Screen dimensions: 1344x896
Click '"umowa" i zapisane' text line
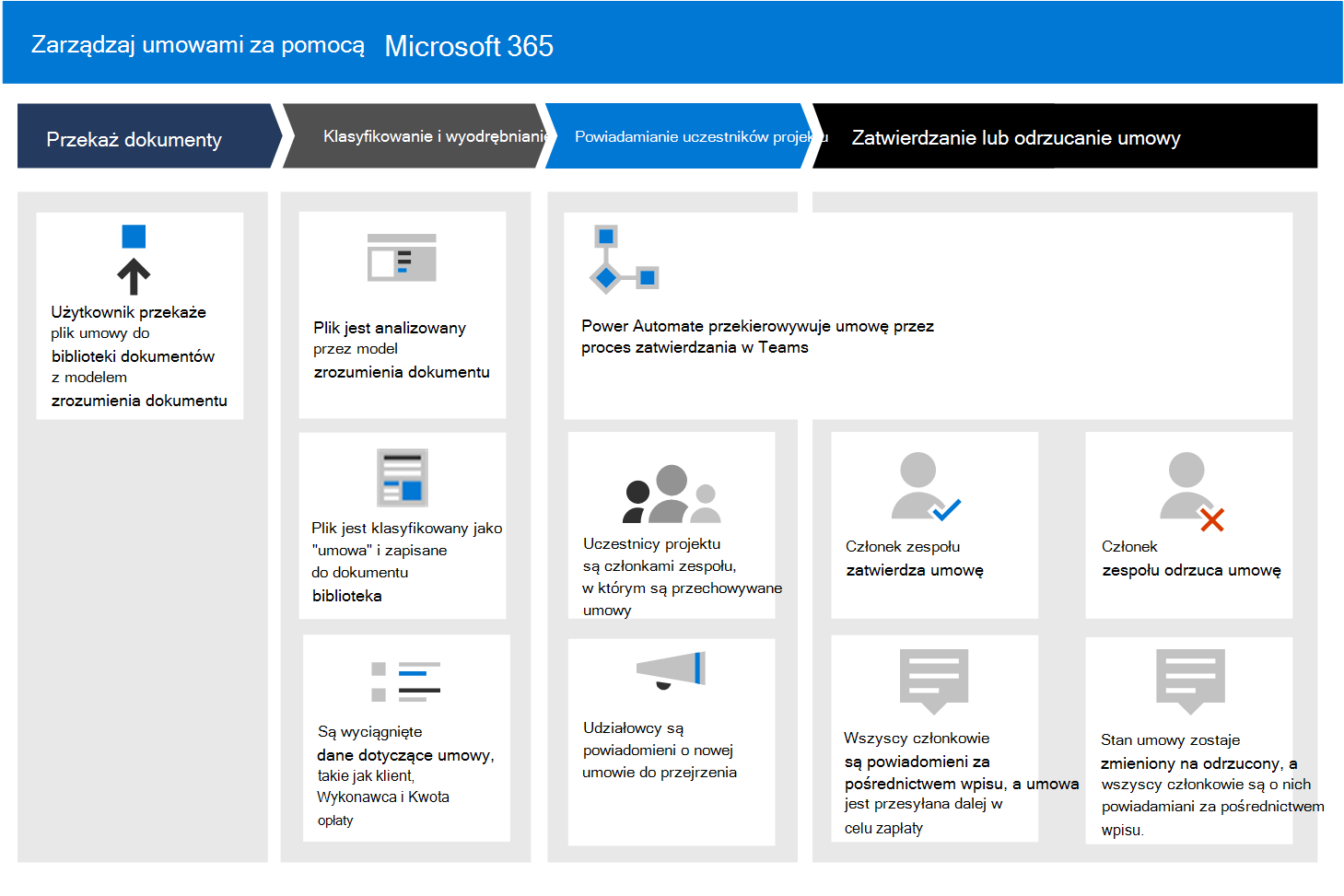pyautogui.click(x=380, y=551)
